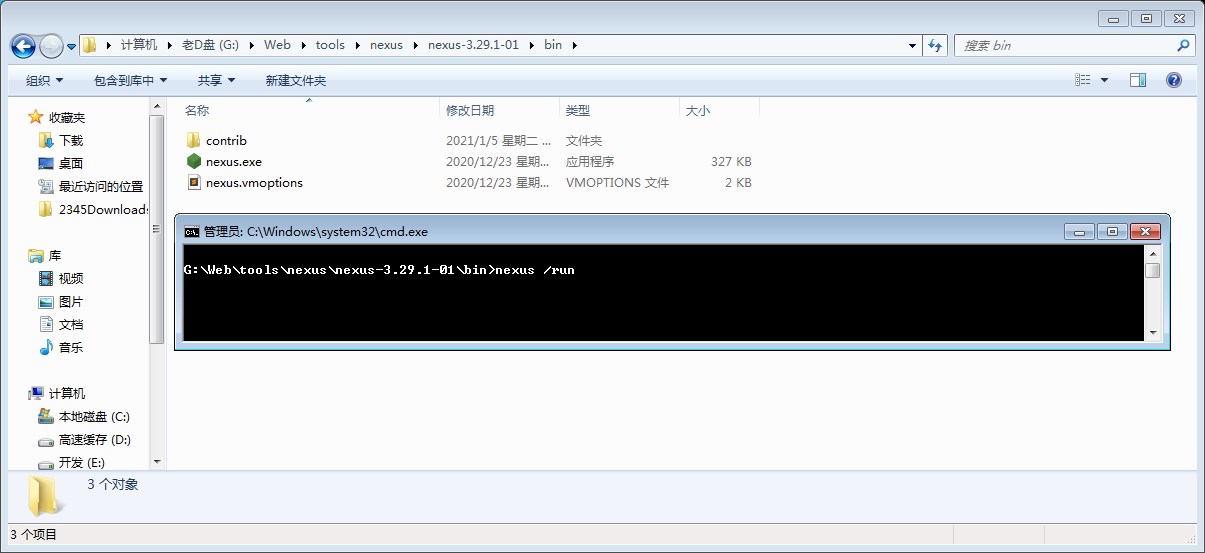Click the 应用程序 type cell

click(x=590, y=161)
